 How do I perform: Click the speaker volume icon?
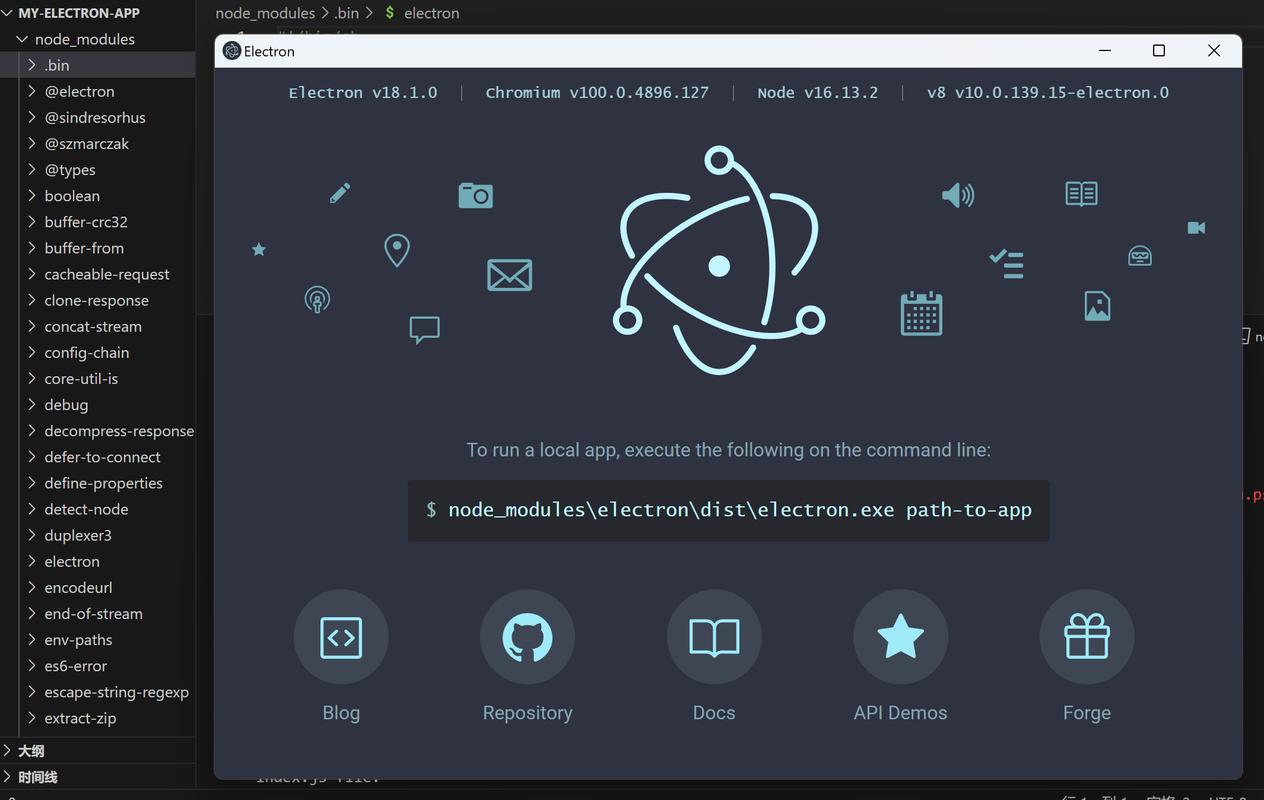coord(957,195)
